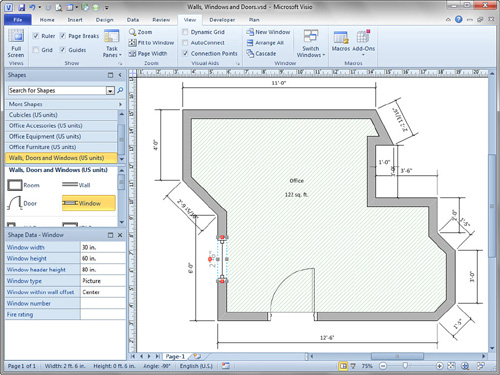Select the Room shape in stencil
Image resolution: width=500 pixels, height=375 pixels.
click(x=23, y=185)
